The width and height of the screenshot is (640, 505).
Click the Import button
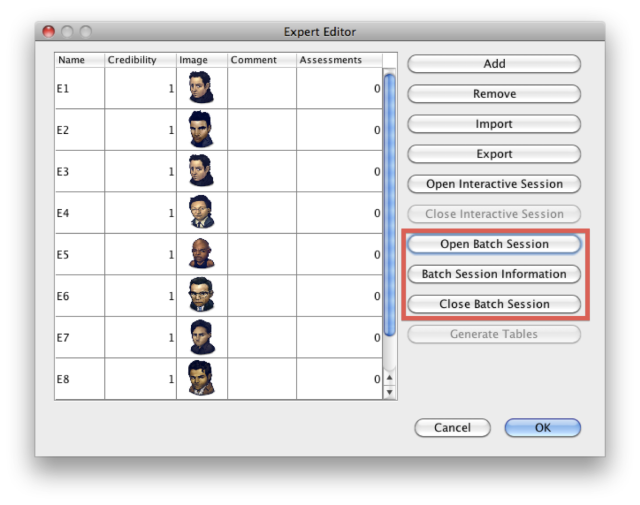[x=494, y=124]
